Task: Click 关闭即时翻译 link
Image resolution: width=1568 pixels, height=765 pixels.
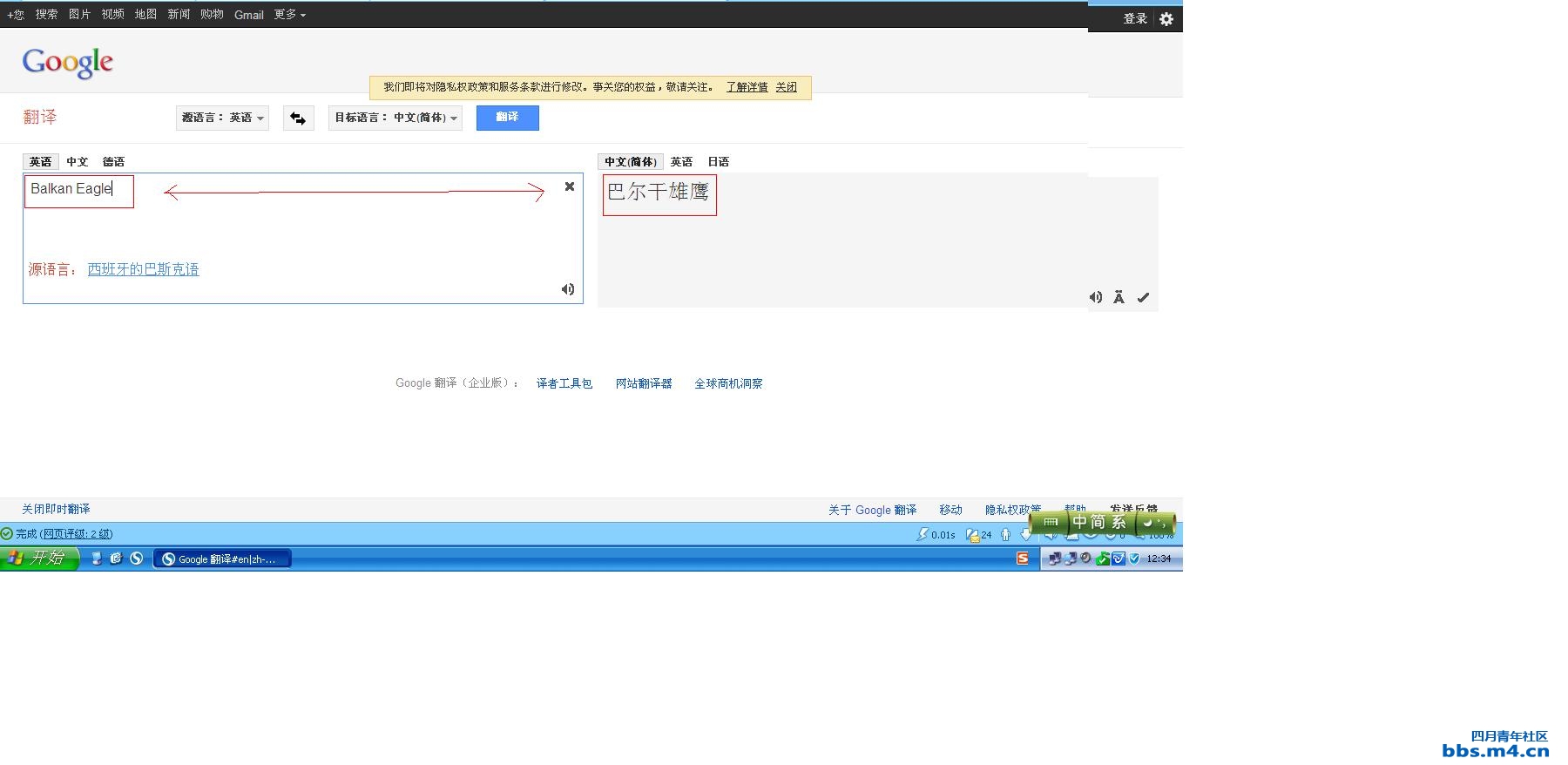Action: click(x=56, y=509)
